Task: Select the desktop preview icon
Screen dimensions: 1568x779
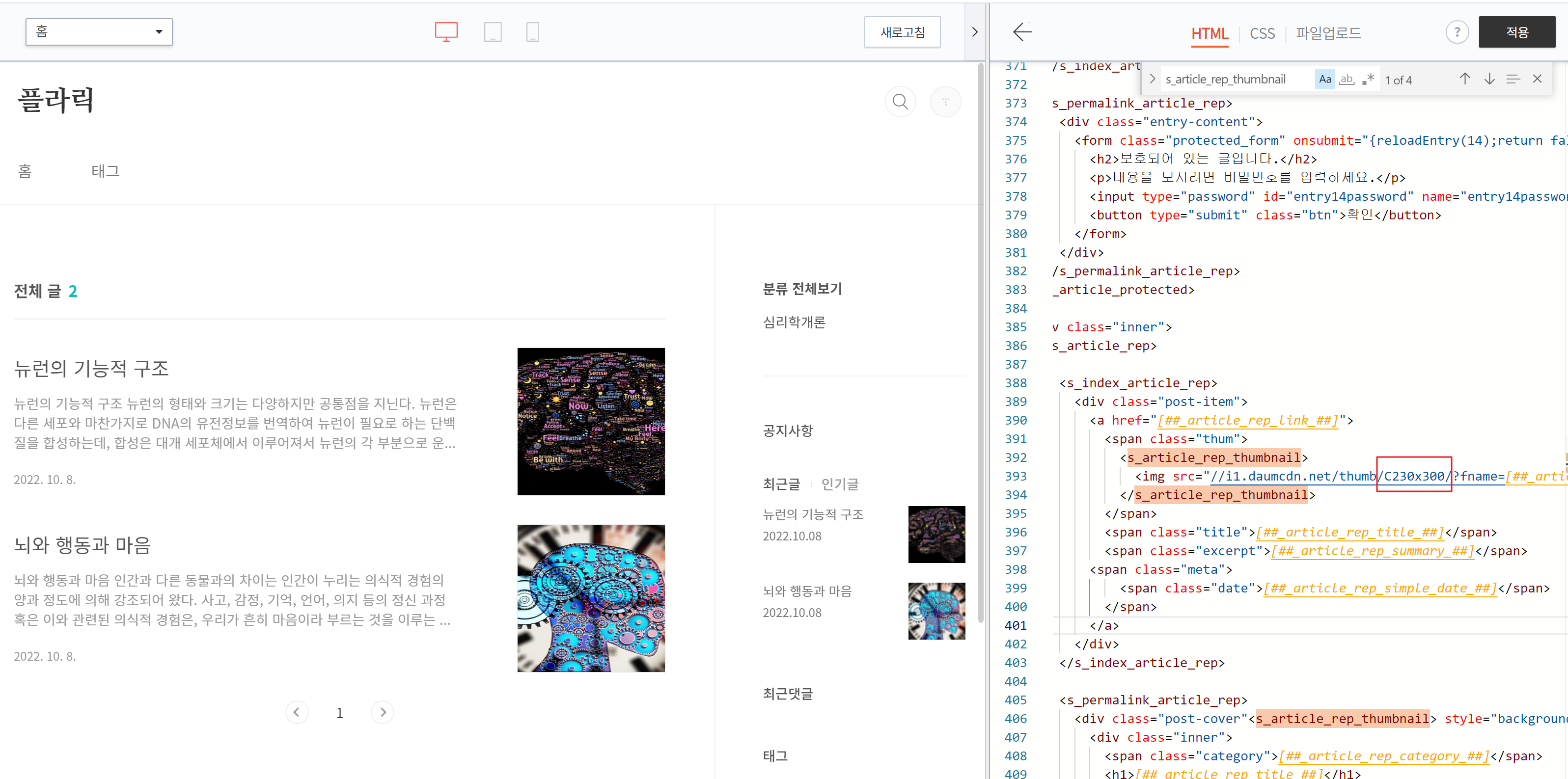Action: point(445,31)
